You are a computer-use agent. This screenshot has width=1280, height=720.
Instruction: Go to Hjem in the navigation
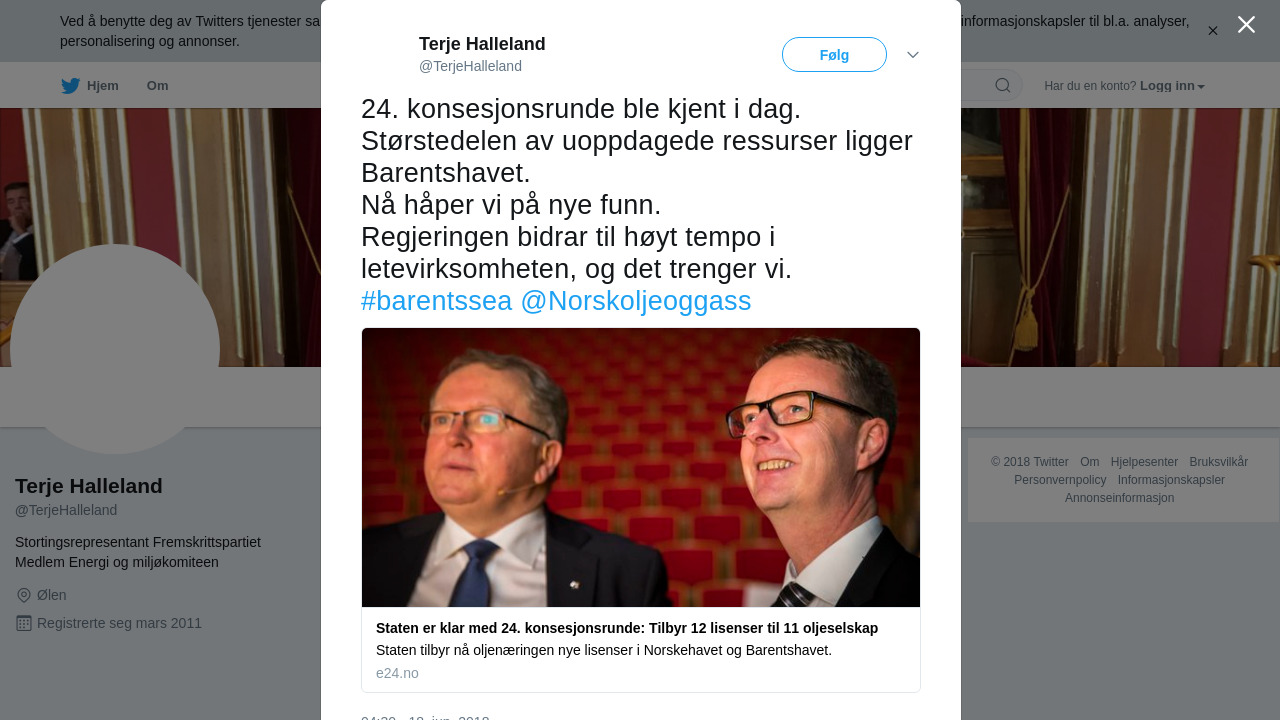[x=102, y=86]
